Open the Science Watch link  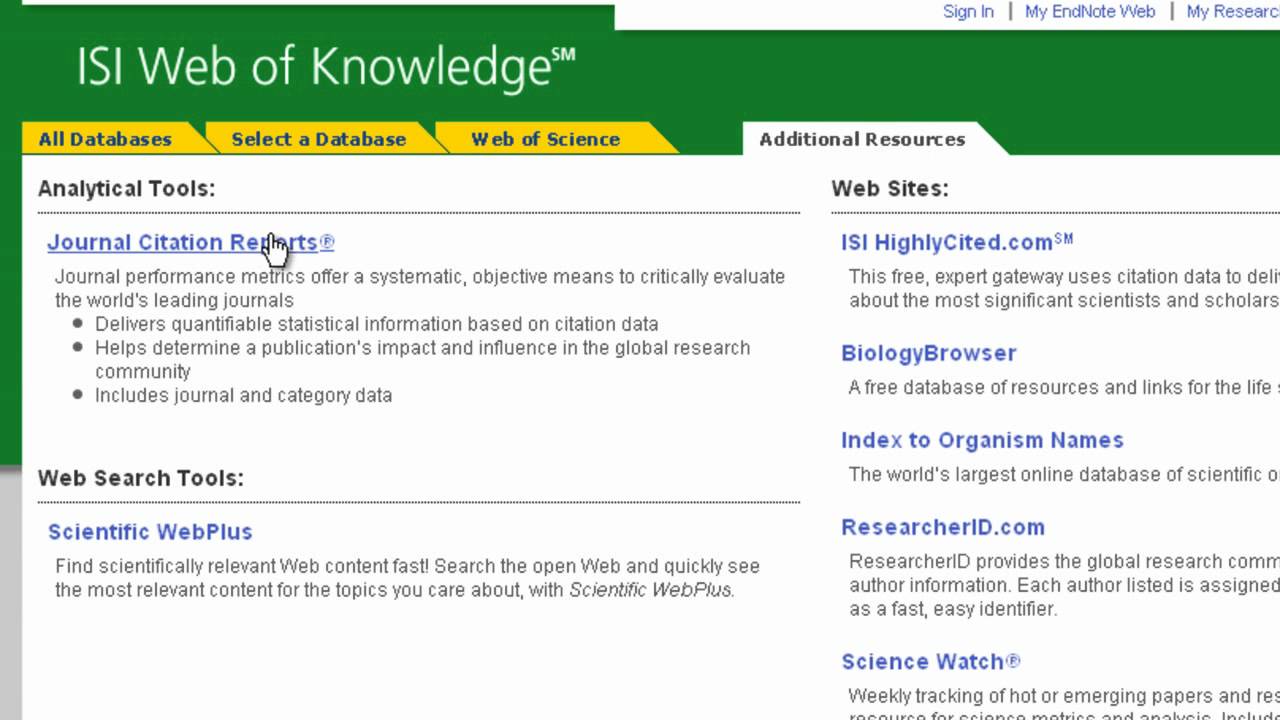[930, 662]
